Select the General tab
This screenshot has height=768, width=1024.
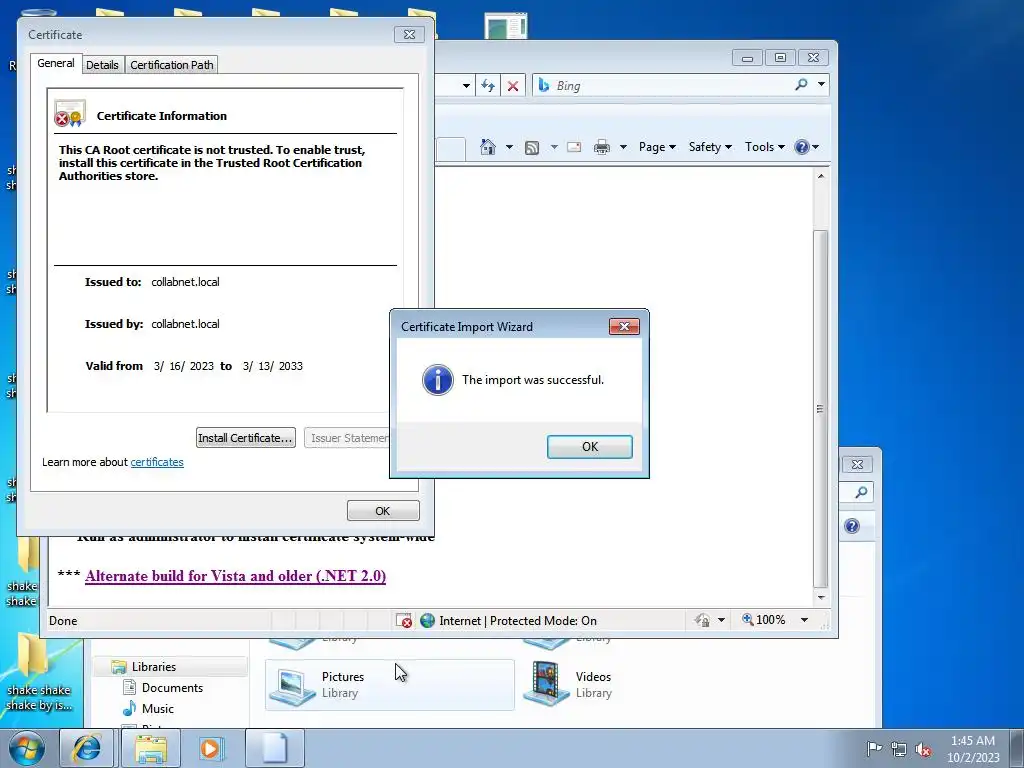(56, 63)
